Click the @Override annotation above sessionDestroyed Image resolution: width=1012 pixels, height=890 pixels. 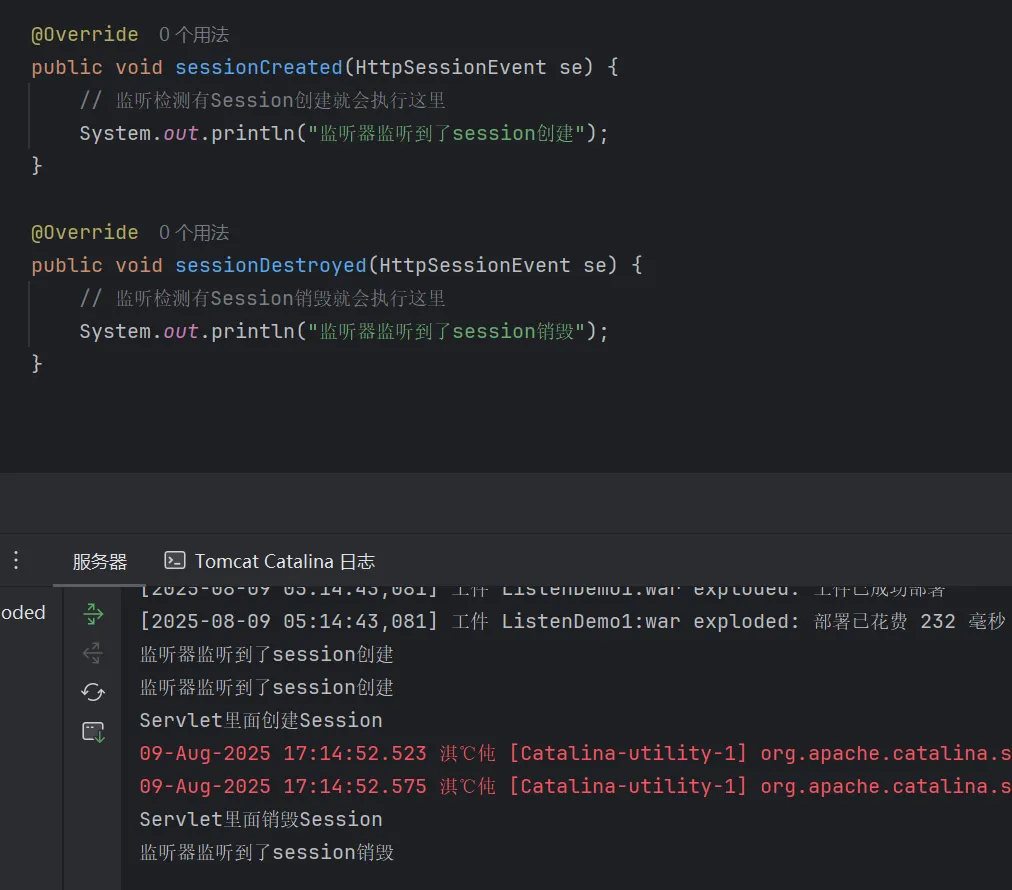click(x=85, y=233)
